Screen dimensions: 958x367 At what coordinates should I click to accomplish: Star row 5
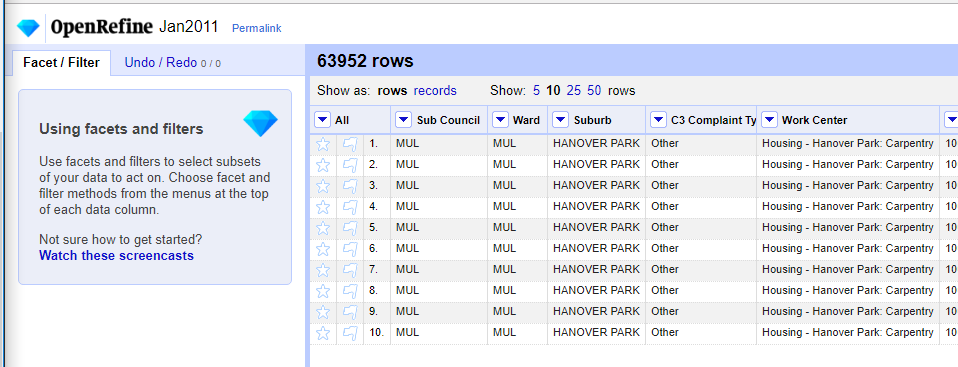pyautogui.click(x=323, y=228)
